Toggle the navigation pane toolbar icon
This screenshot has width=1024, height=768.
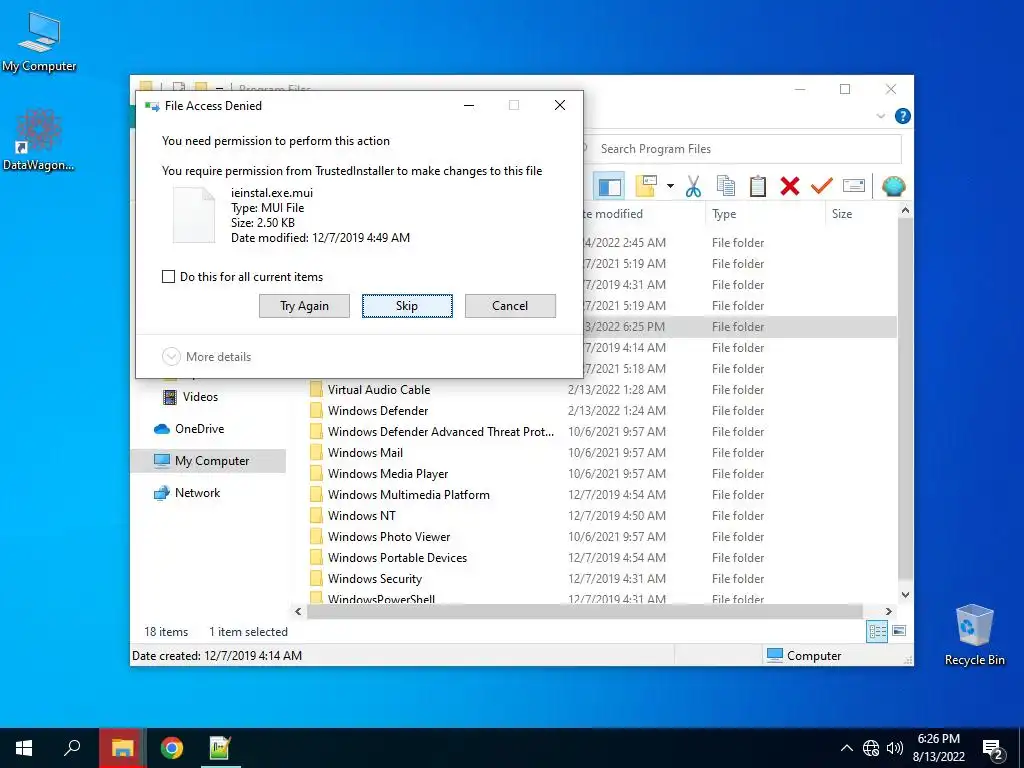[609, 187]
